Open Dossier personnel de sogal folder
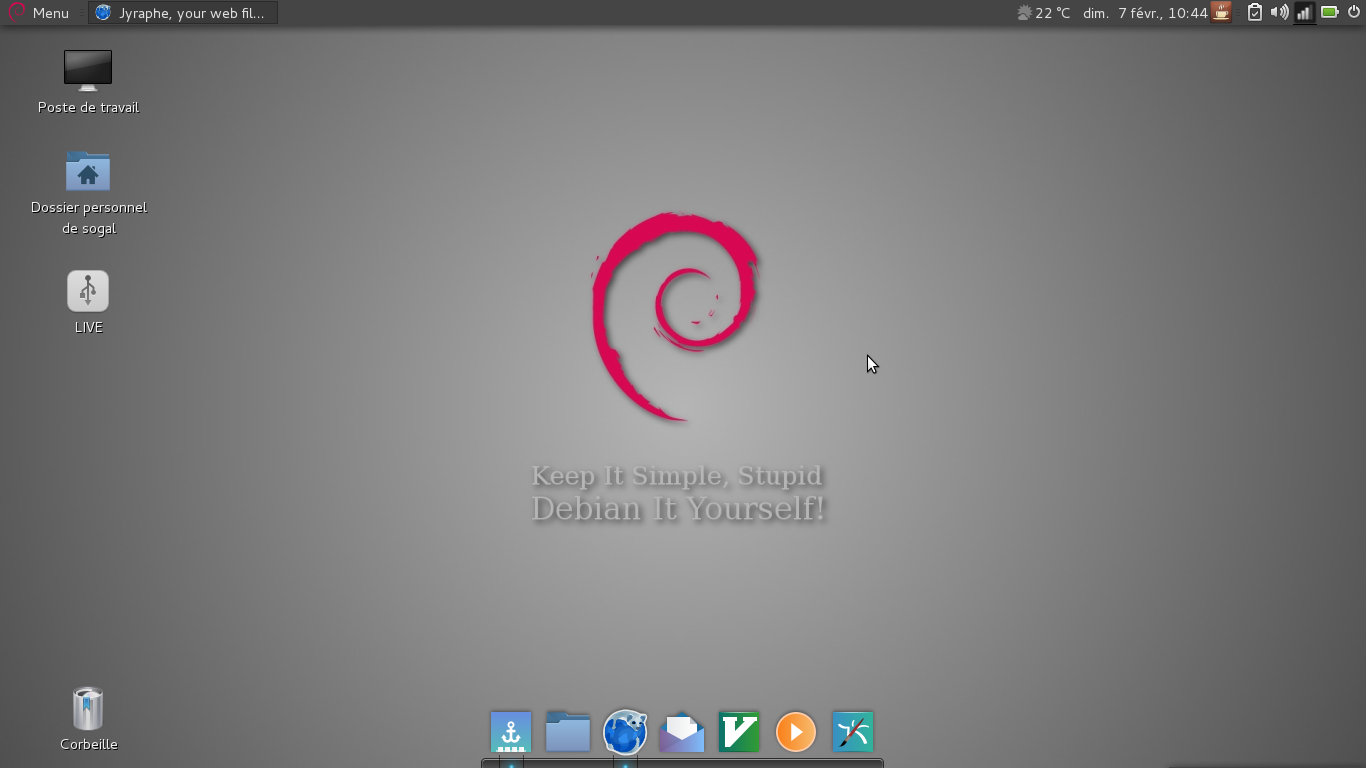 88,173
